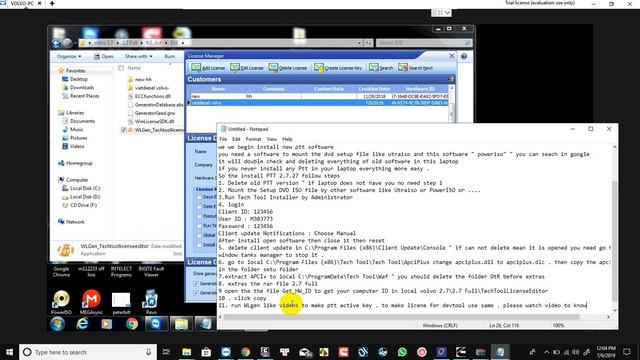The height and width of the screenshot is (360, 640).
Task: Open the notification center icon
Action: 627,352
